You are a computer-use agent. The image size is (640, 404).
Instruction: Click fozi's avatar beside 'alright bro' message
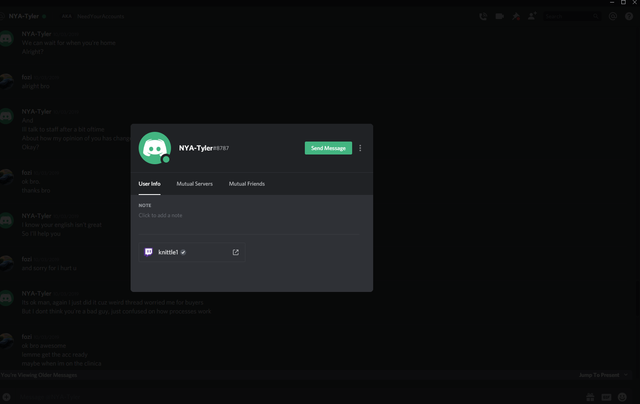point(6,82)
